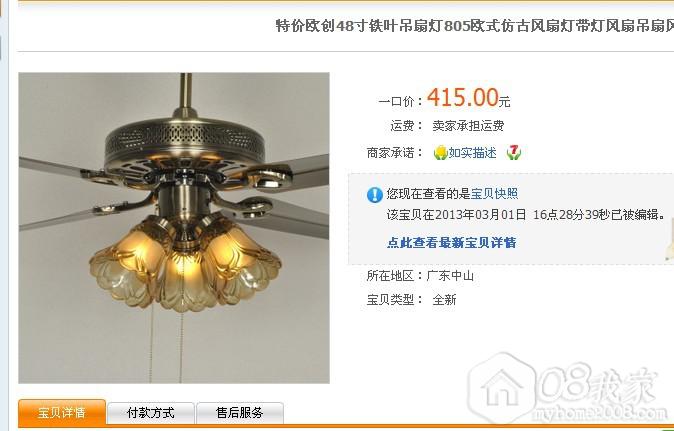Click the 全新 item type value
This screenshot has height=431, width=674.
tap(444, 300)
